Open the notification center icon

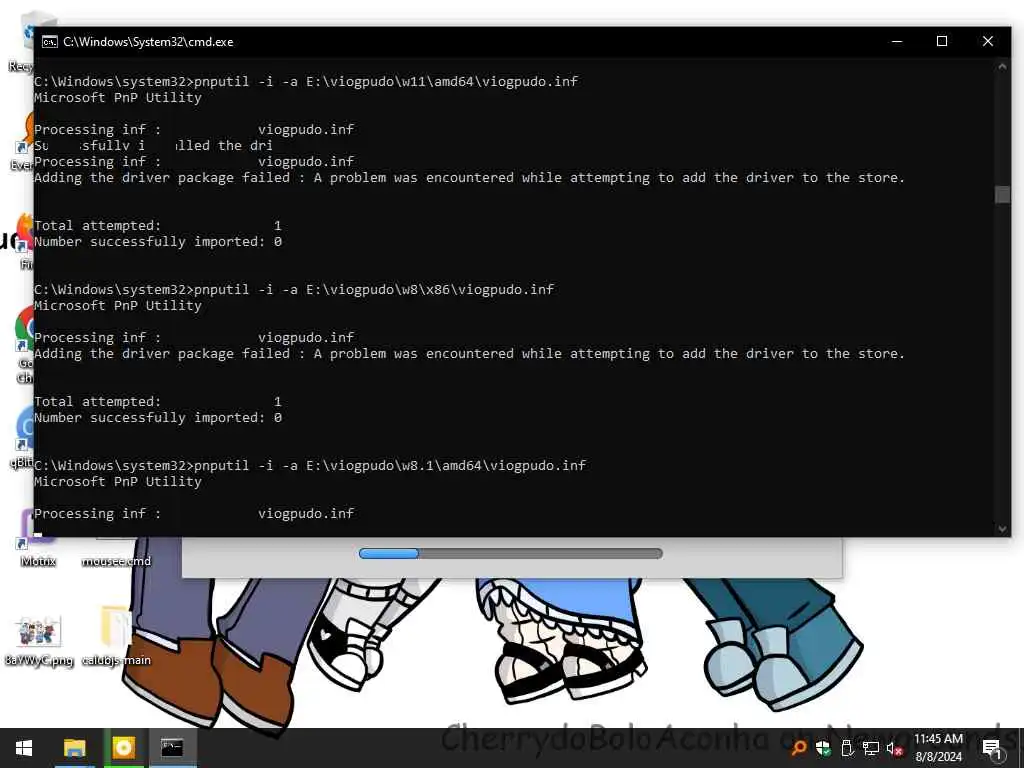992,749
